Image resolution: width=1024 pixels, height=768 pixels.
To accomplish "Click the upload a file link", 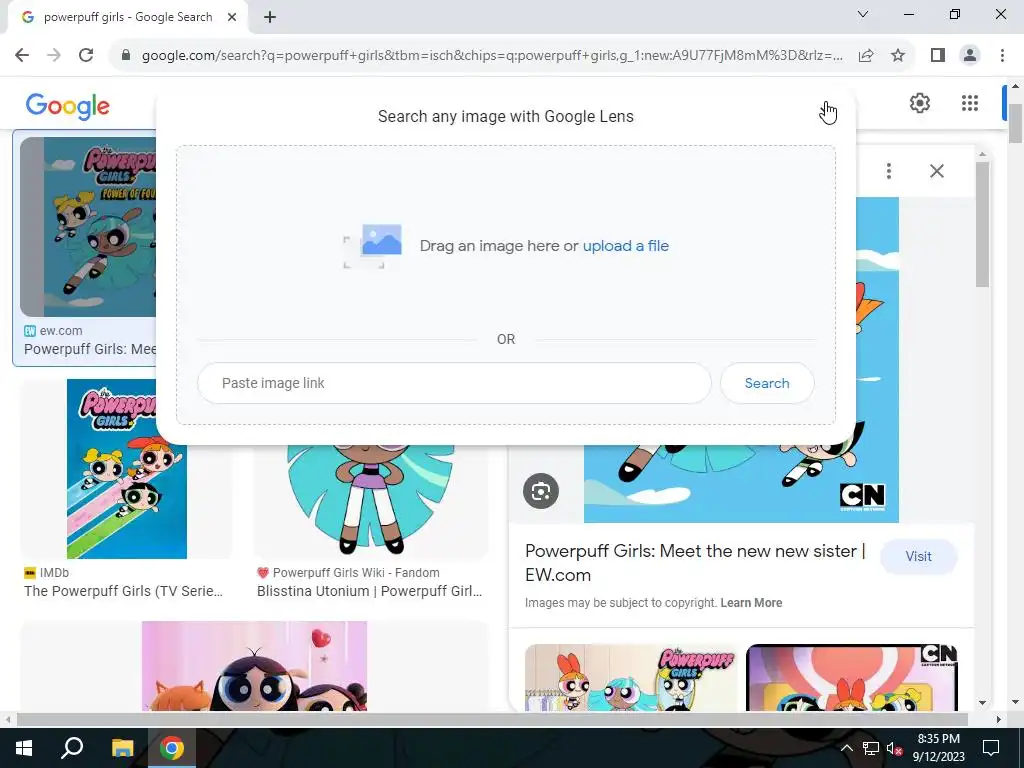I will click(x=626, y=246).
